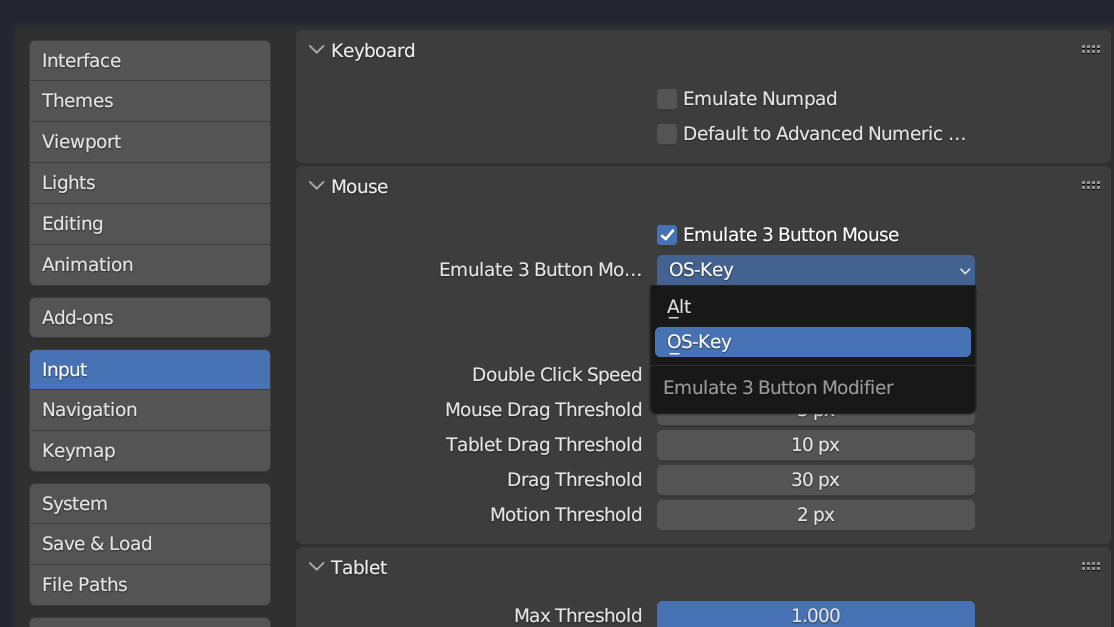Click Keyboard panel drag grip icon
The height and width of the screenshot is (627, 1114).
click(1090, 50)
